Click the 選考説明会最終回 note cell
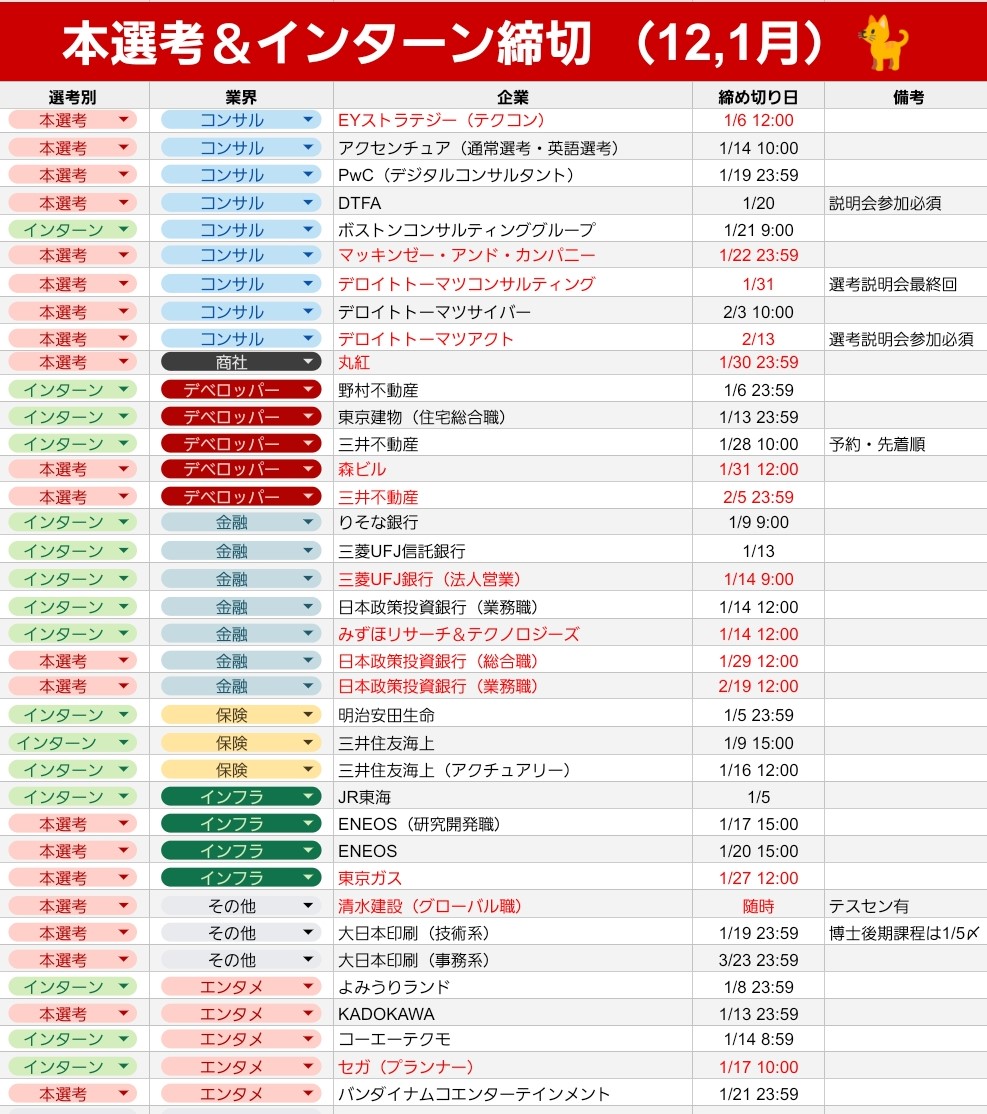The height and width of the screenshot is (1114, 987). [906, 284]
